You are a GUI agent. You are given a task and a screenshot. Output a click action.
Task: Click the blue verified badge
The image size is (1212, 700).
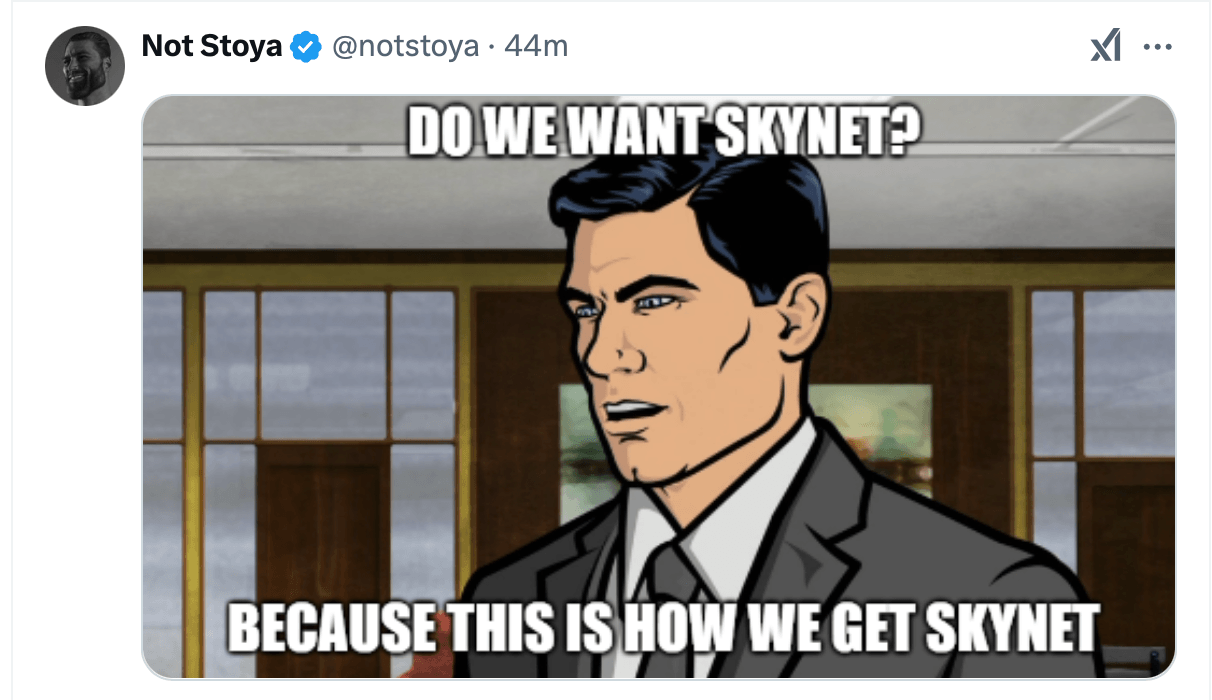click(x=306, y=47)
